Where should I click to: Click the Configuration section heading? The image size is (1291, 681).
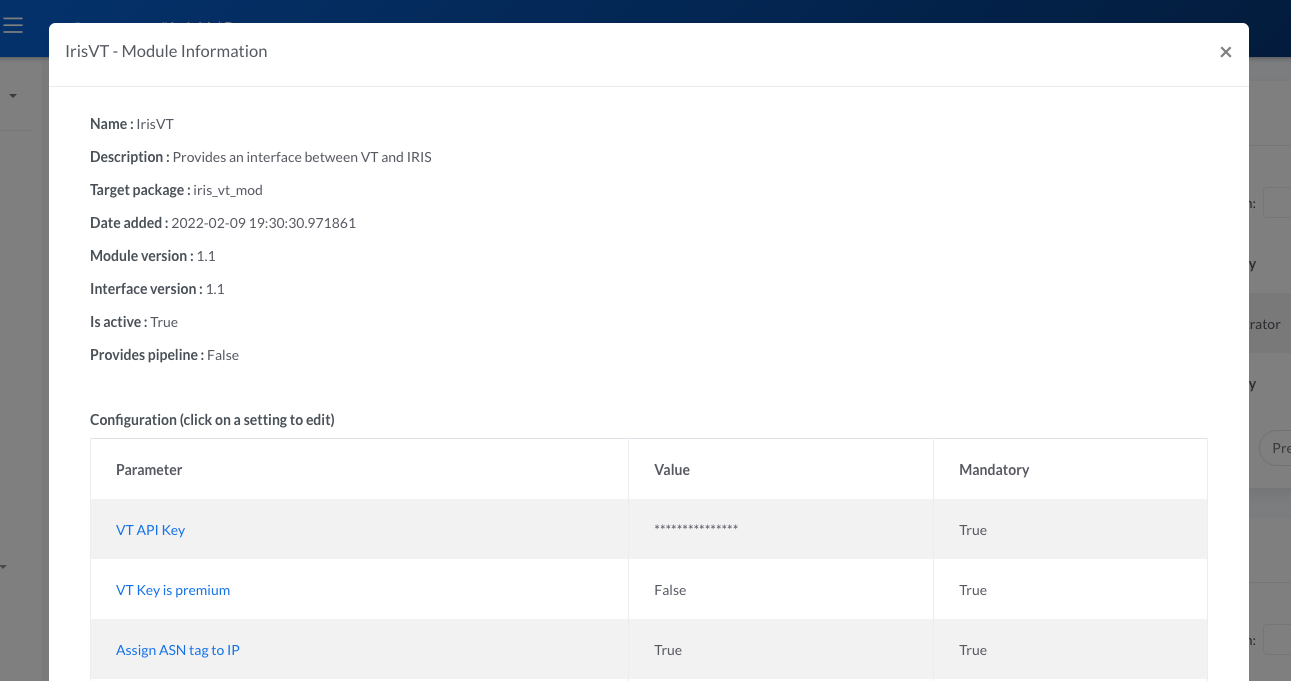212,420
